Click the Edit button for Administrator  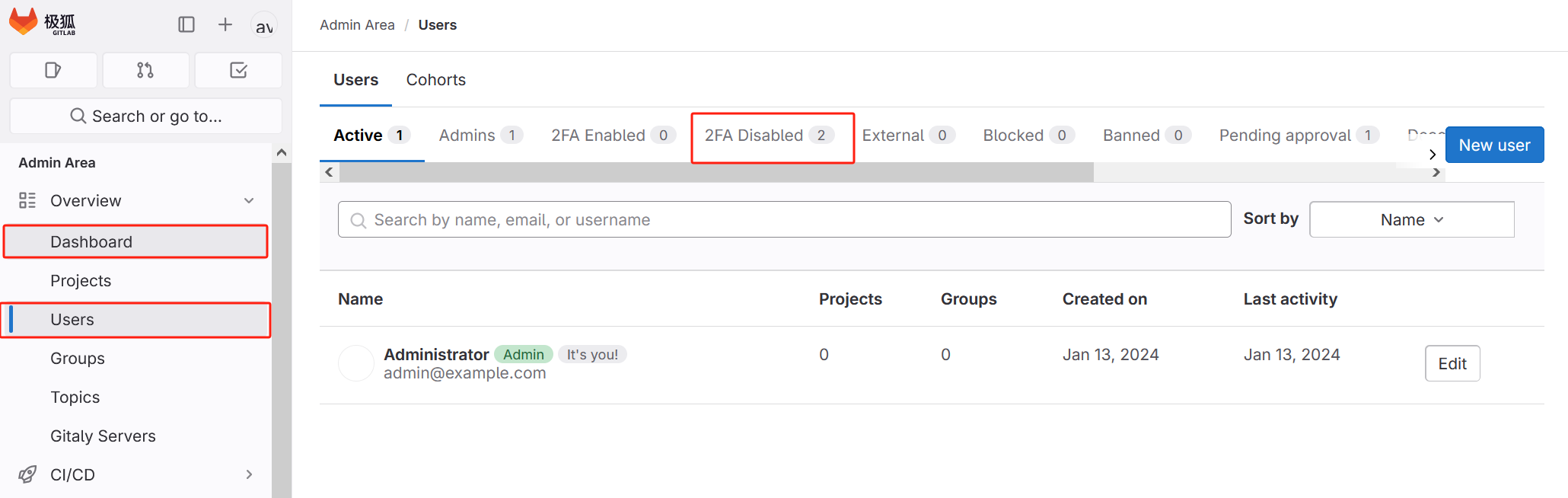1452,363
